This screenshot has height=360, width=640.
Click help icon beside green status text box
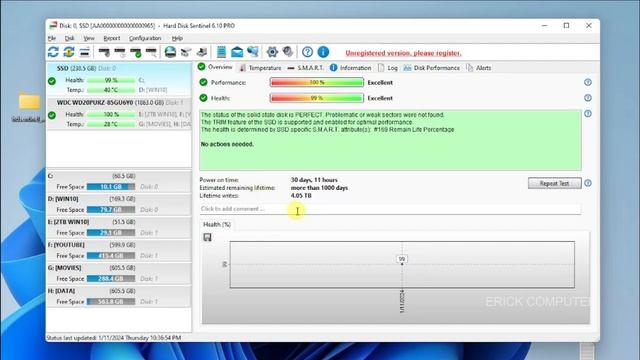pyautogui.click(x=588, y=113)
